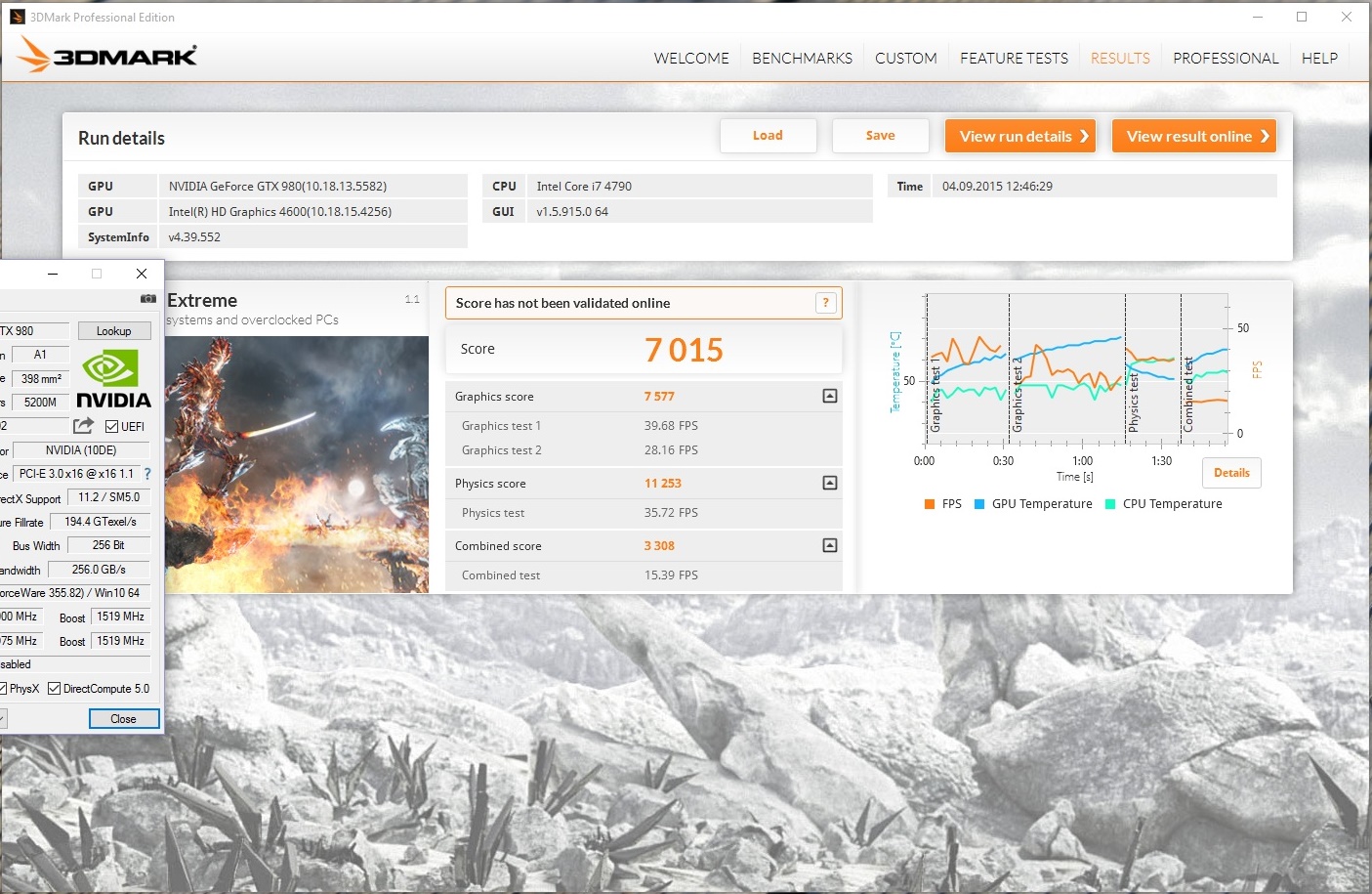Click the blue question mark beside PCI-E bus interface
Screen dimensions: 1372x894
147,474
